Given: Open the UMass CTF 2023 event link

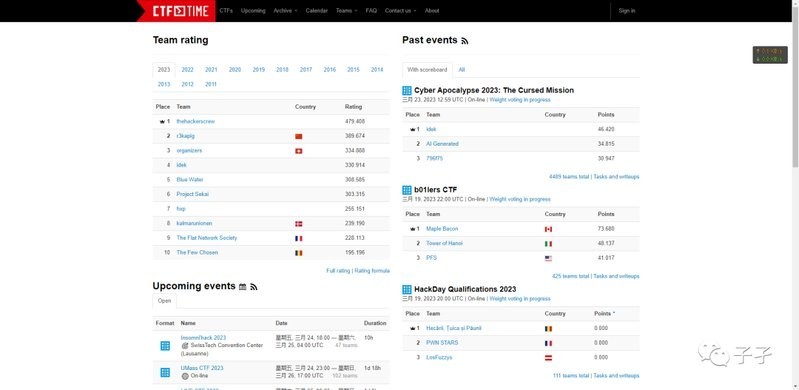Looking at the screenshot, I should [x=202, y=368].
